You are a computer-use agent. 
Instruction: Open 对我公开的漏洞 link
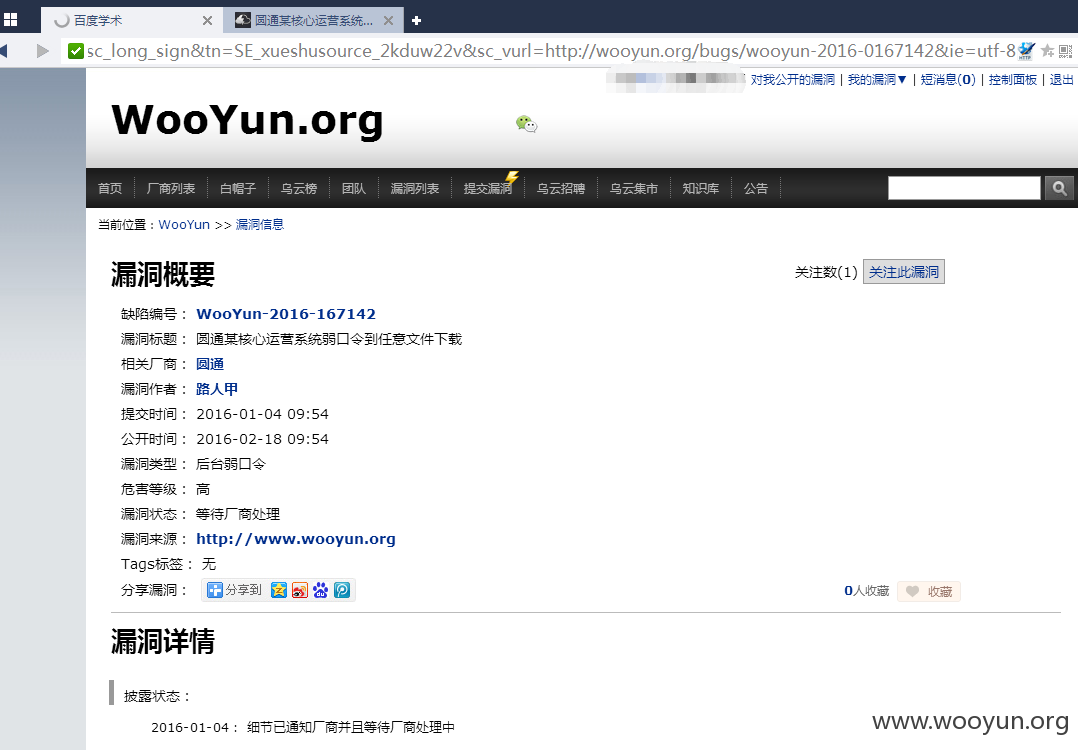click(x=792, y=80)
